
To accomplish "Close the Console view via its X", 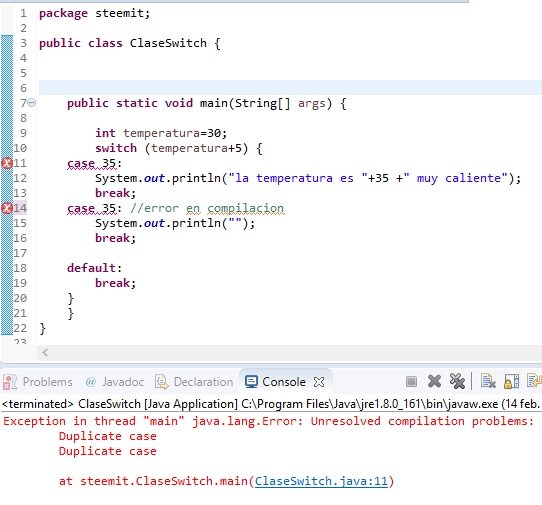I will coord(319,382).
